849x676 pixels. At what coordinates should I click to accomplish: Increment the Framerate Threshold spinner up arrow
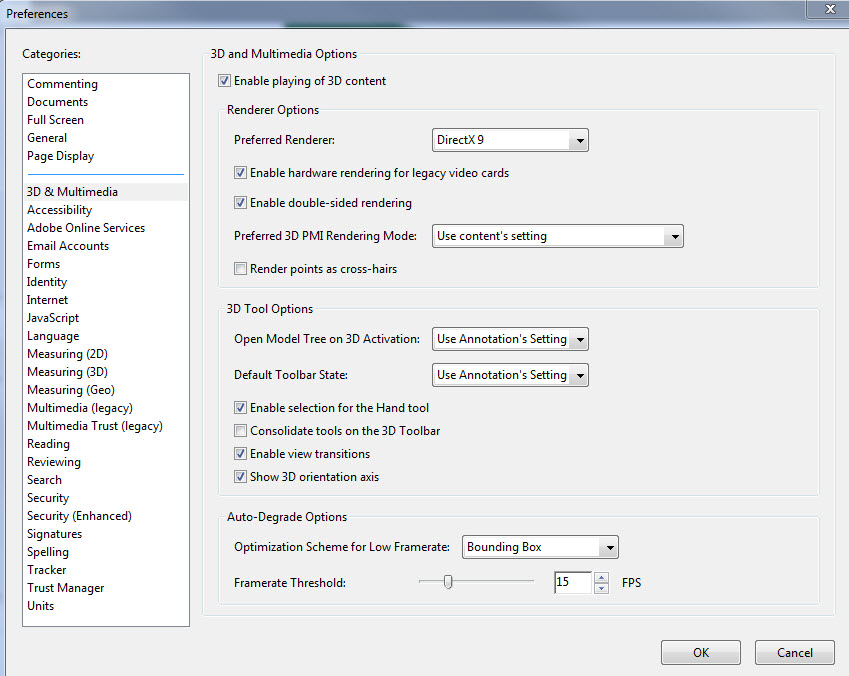601,577
